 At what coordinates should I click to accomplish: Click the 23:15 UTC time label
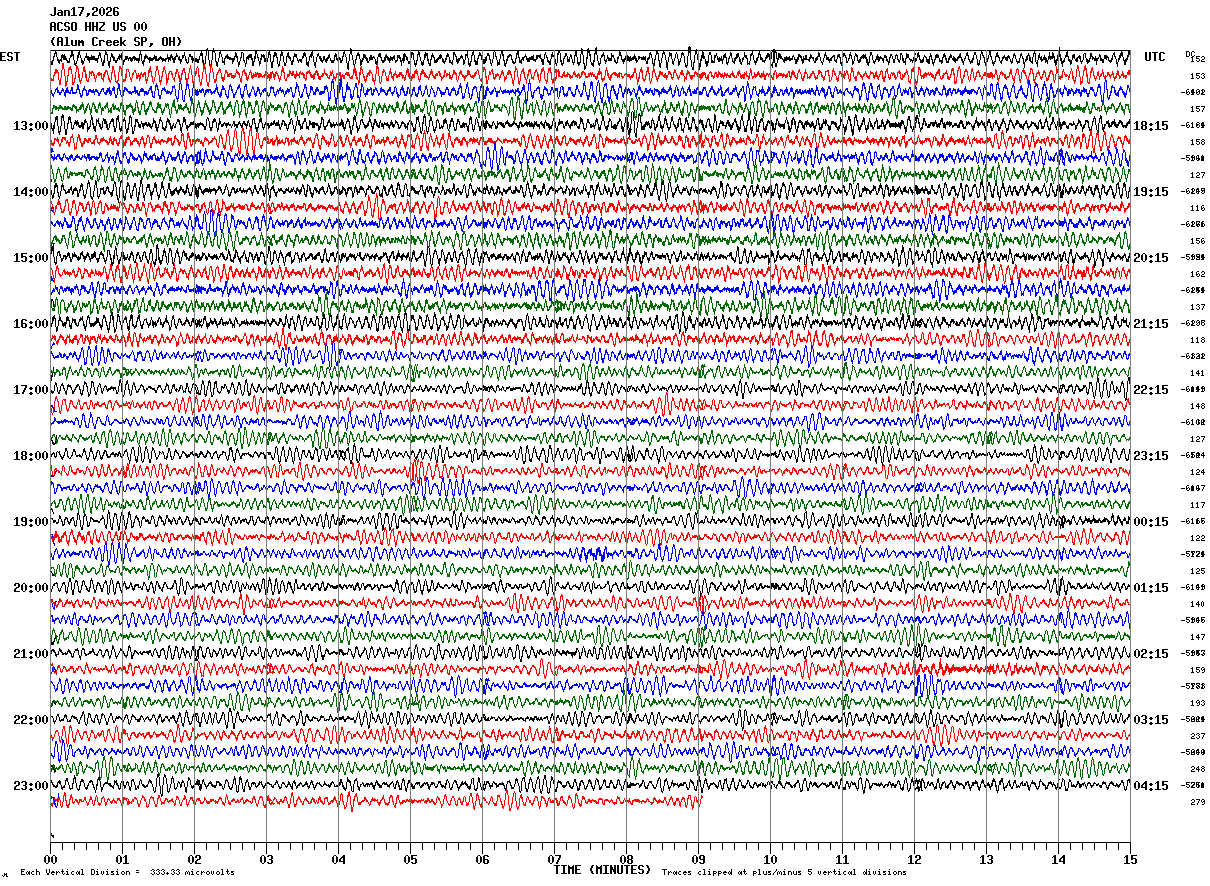[1151, 456]
